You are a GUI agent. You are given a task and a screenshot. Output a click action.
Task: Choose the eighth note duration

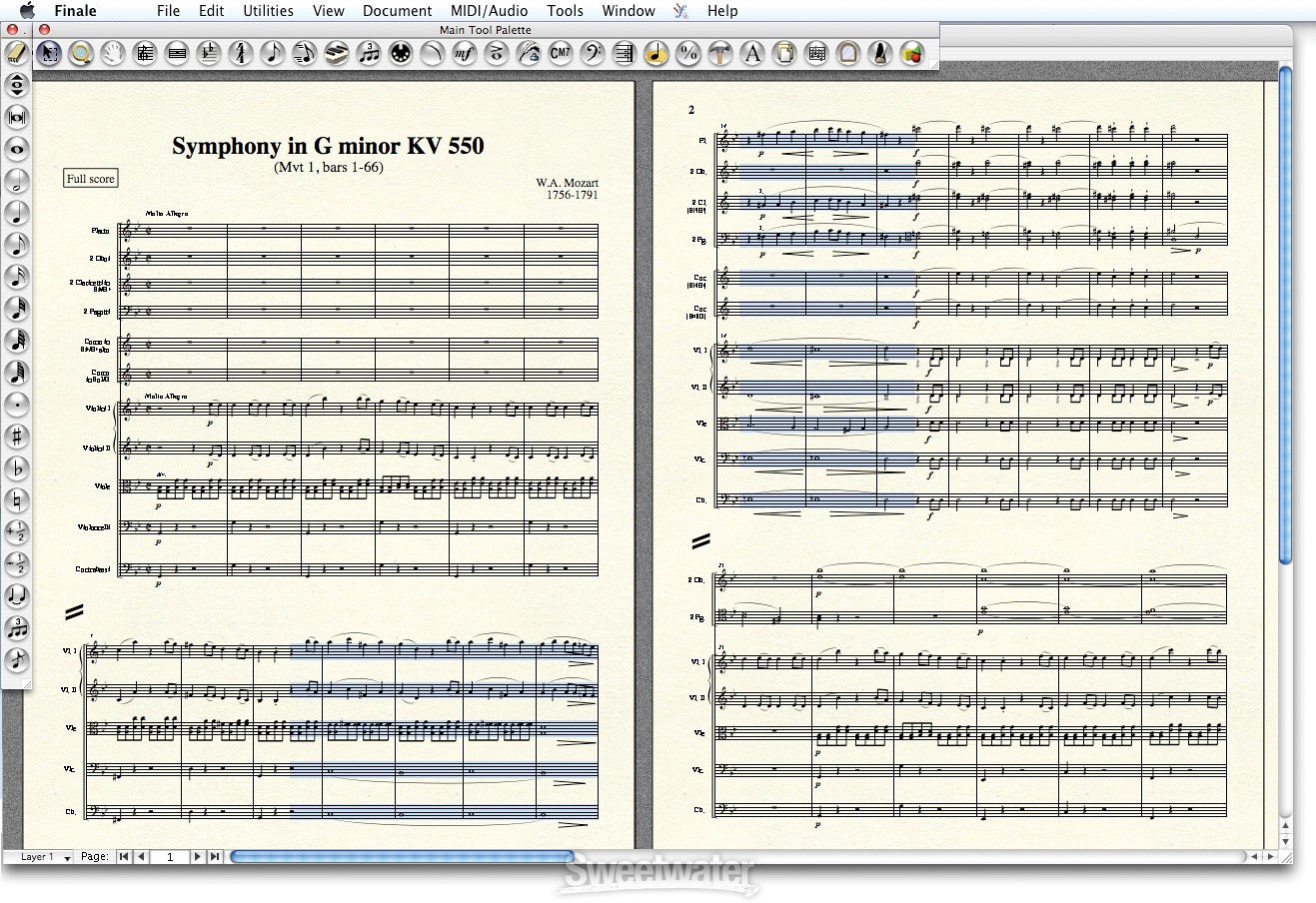pyautogui.click(x=17, y=245)
